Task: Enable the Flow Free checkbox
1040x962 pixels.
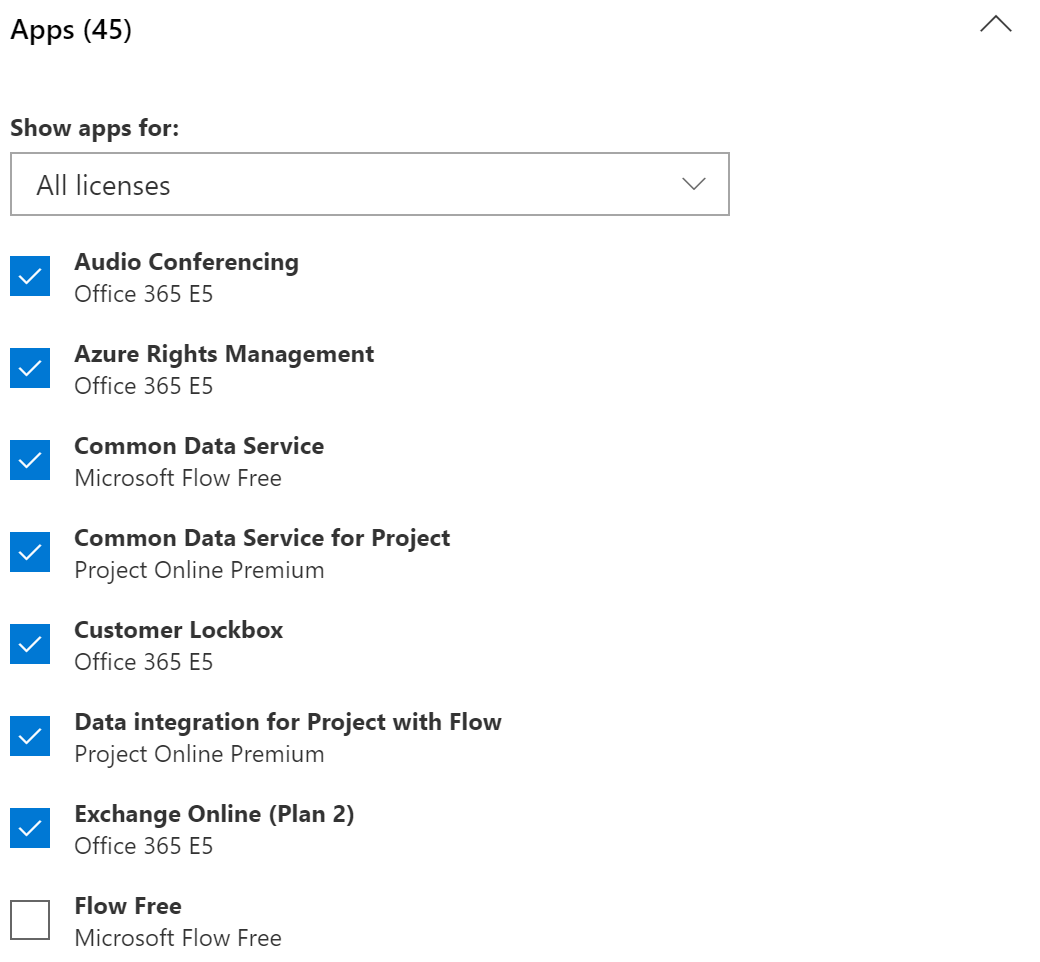Action: 30,920
